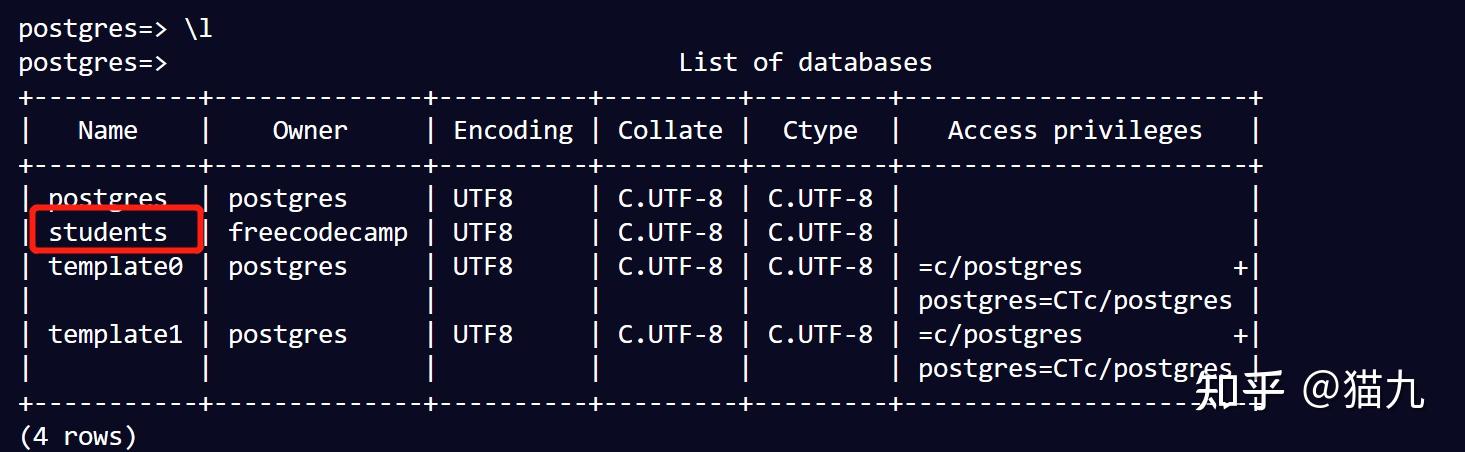The height and width of the screenshot is (452, 1465).
Task: Click the template1 database name
Action: tap(116, 335)
